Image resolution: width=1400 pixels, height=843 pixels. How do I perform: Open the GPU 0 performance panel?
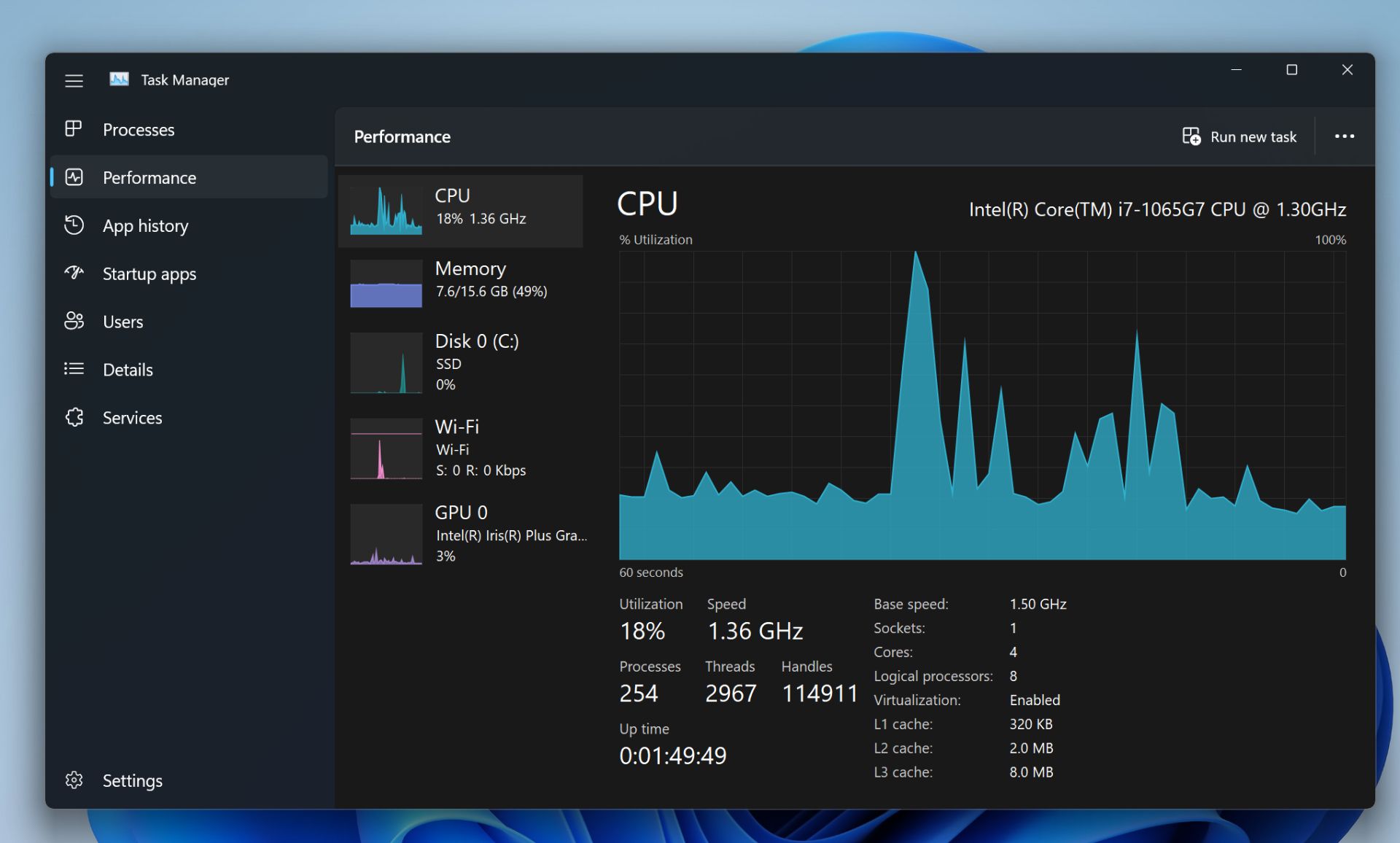[462, 533]
